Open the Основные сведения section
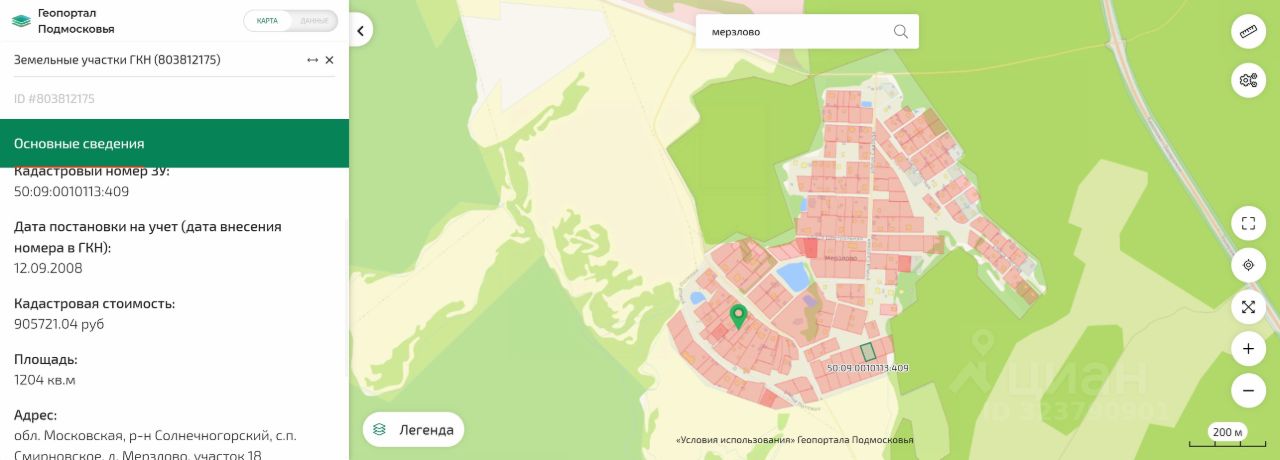 point(174,143)
